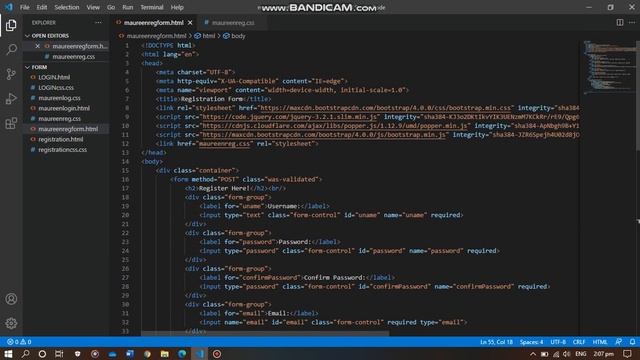
Task: Open the Search view in activity bar
Action: pyautogui.click(x=11, y=49)
